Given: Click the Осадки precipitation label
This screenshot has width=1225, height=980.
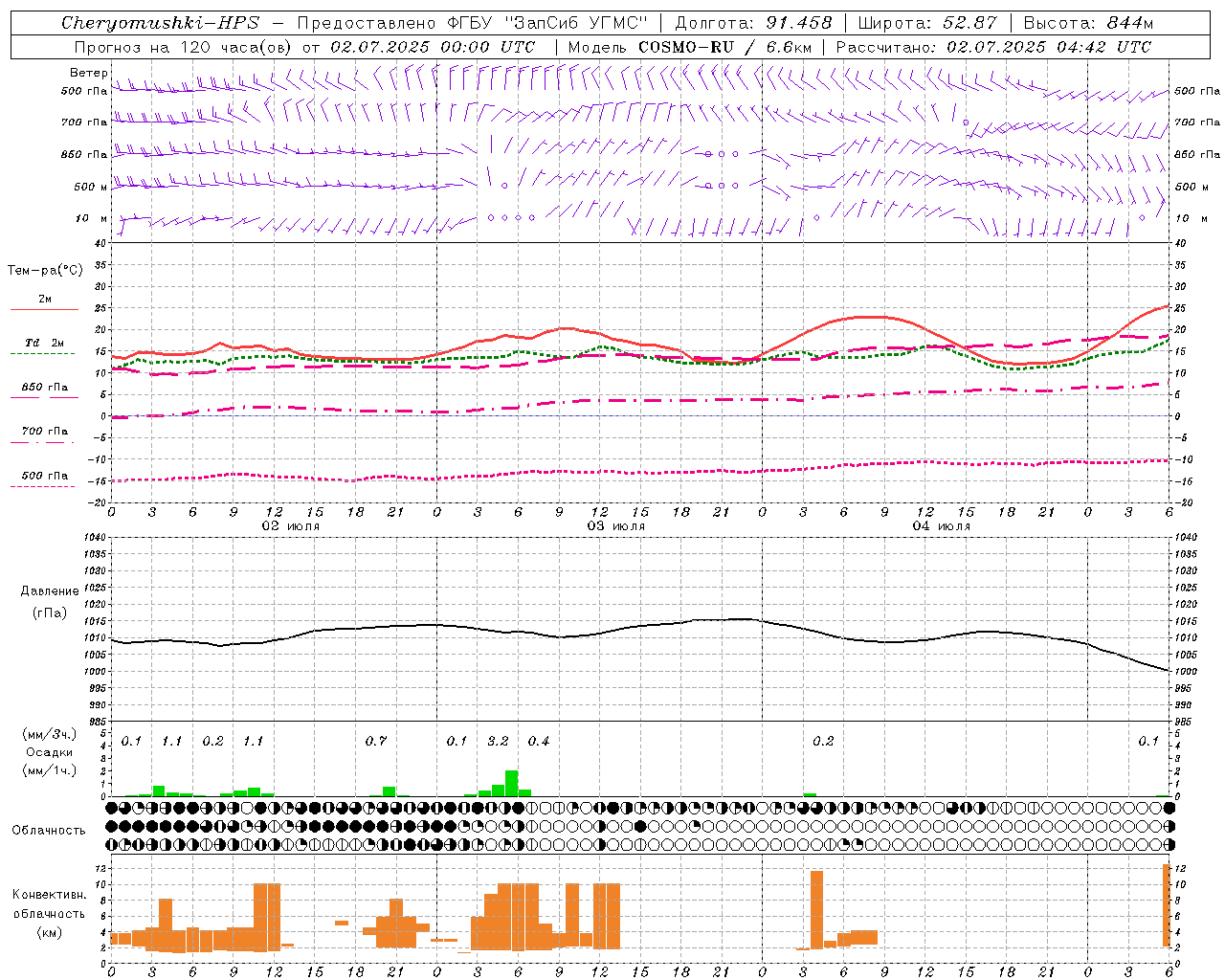Looking at the screenshot, I should (50, 752).
